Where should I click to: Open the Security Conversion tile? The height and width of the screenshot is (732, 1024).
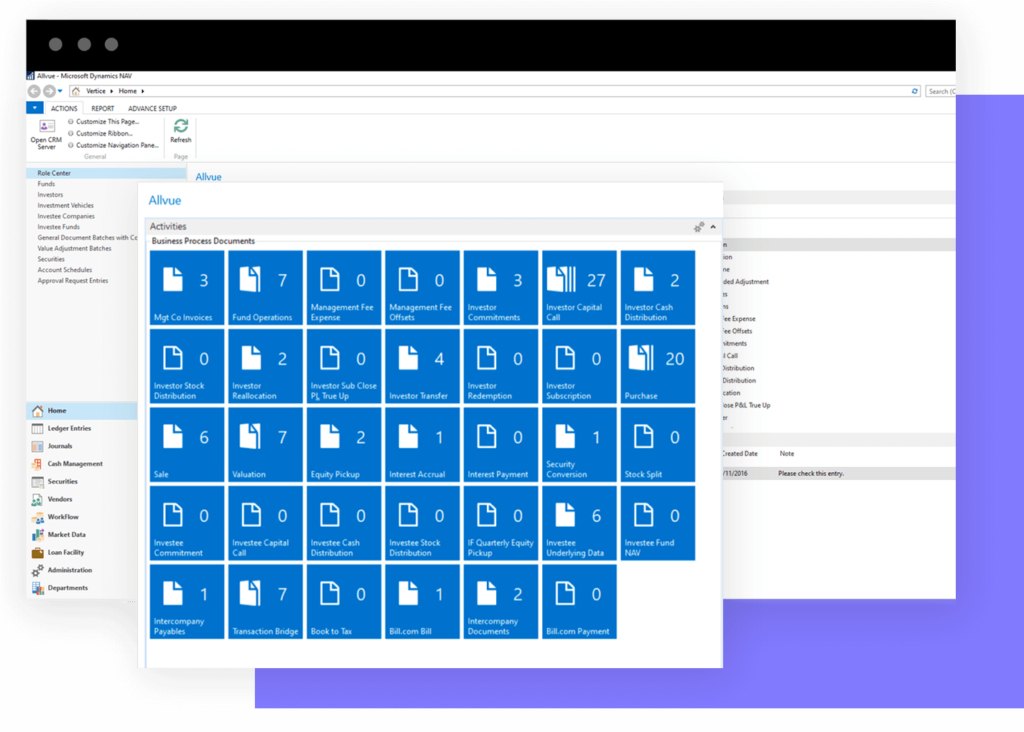[x=579, y=444]
